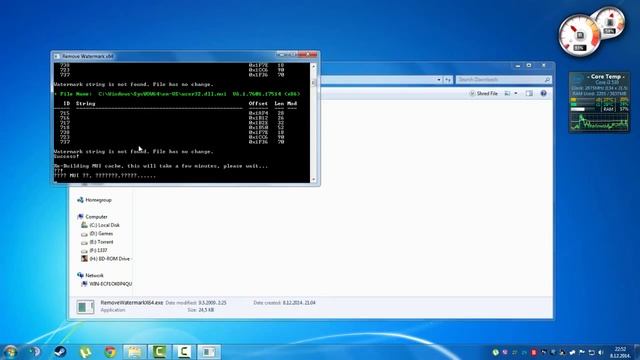Click the Explorer change view icon
Image resolution: width=640 pixels, height=360 pixels.
[x=507, y=93]
